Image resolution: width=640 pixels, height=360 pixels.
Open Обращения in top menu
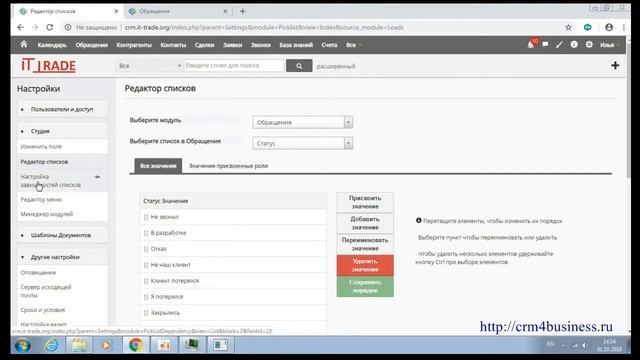pyautogui.click(x=91, y=45)
